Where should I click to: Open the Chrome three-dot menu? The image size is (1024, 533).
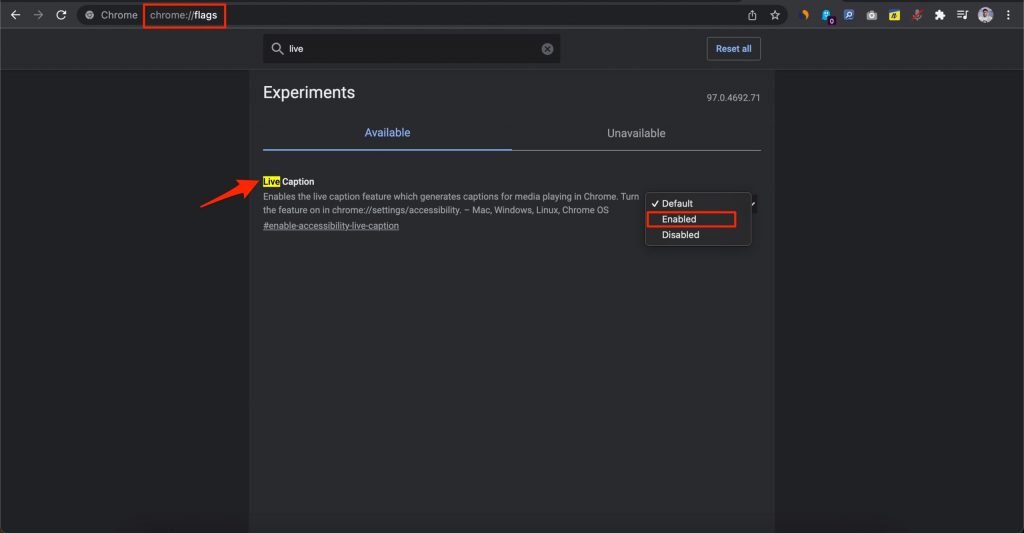[1010, 15]
